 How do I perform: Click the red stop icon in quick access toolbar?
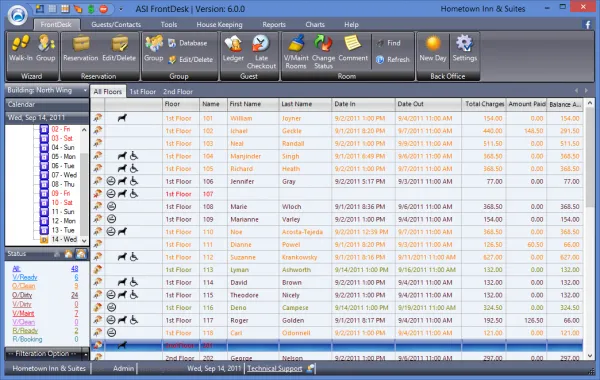(103, 9)
